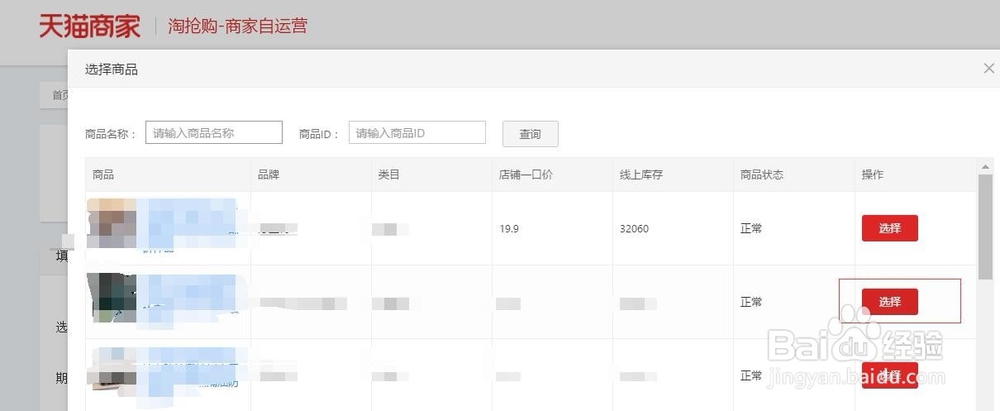Image resolution: width=1000 pixels, height=411 pixels.
Task: Close the 选择商品 dialog
Action: click(989, 68)
